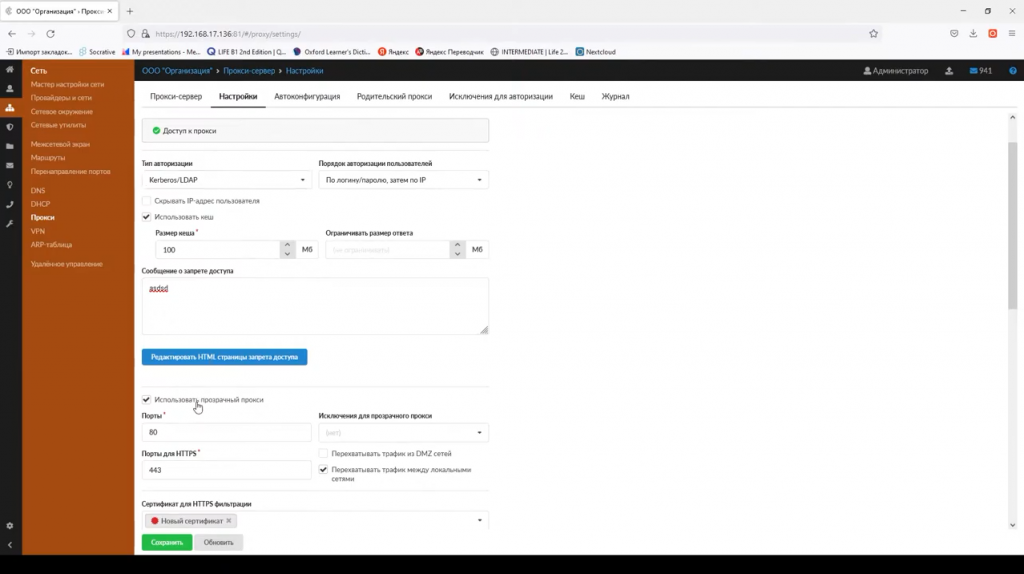Collapse sidebar with the left chevron icon
Viewport: 1024px width, 574px height.
click(10, 545)
